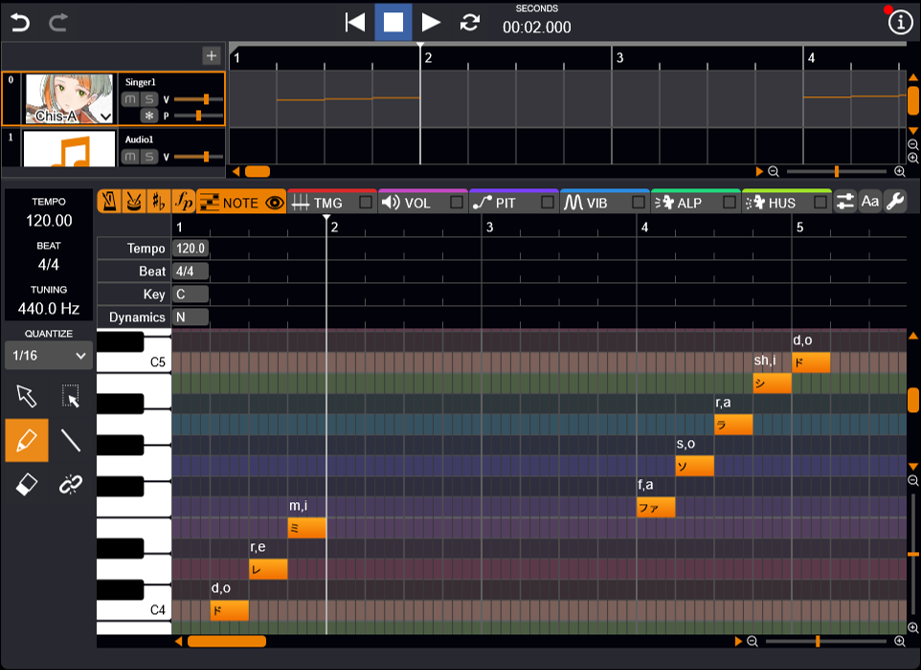Click the link/chain tool icon
This screenshot has width=921, height=670.
[70, 485]
